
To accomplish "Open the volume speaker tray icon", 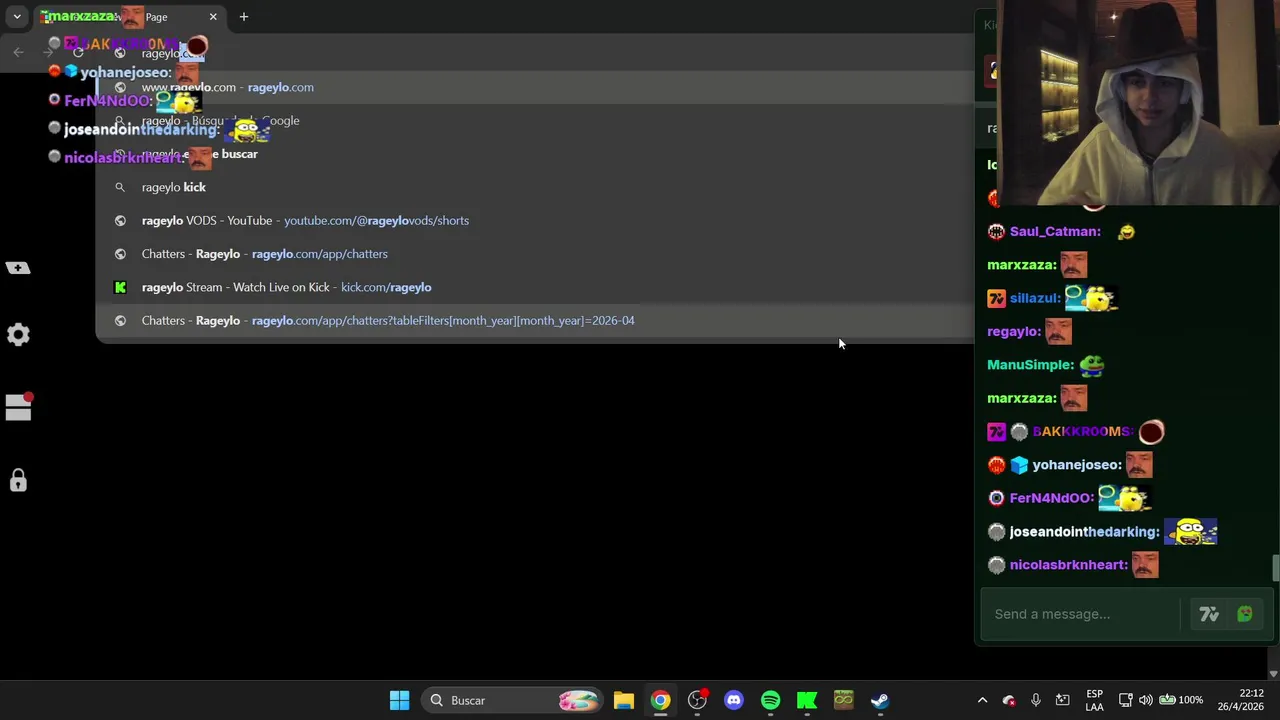I will pyautogui.click(x=1145, y=700).
